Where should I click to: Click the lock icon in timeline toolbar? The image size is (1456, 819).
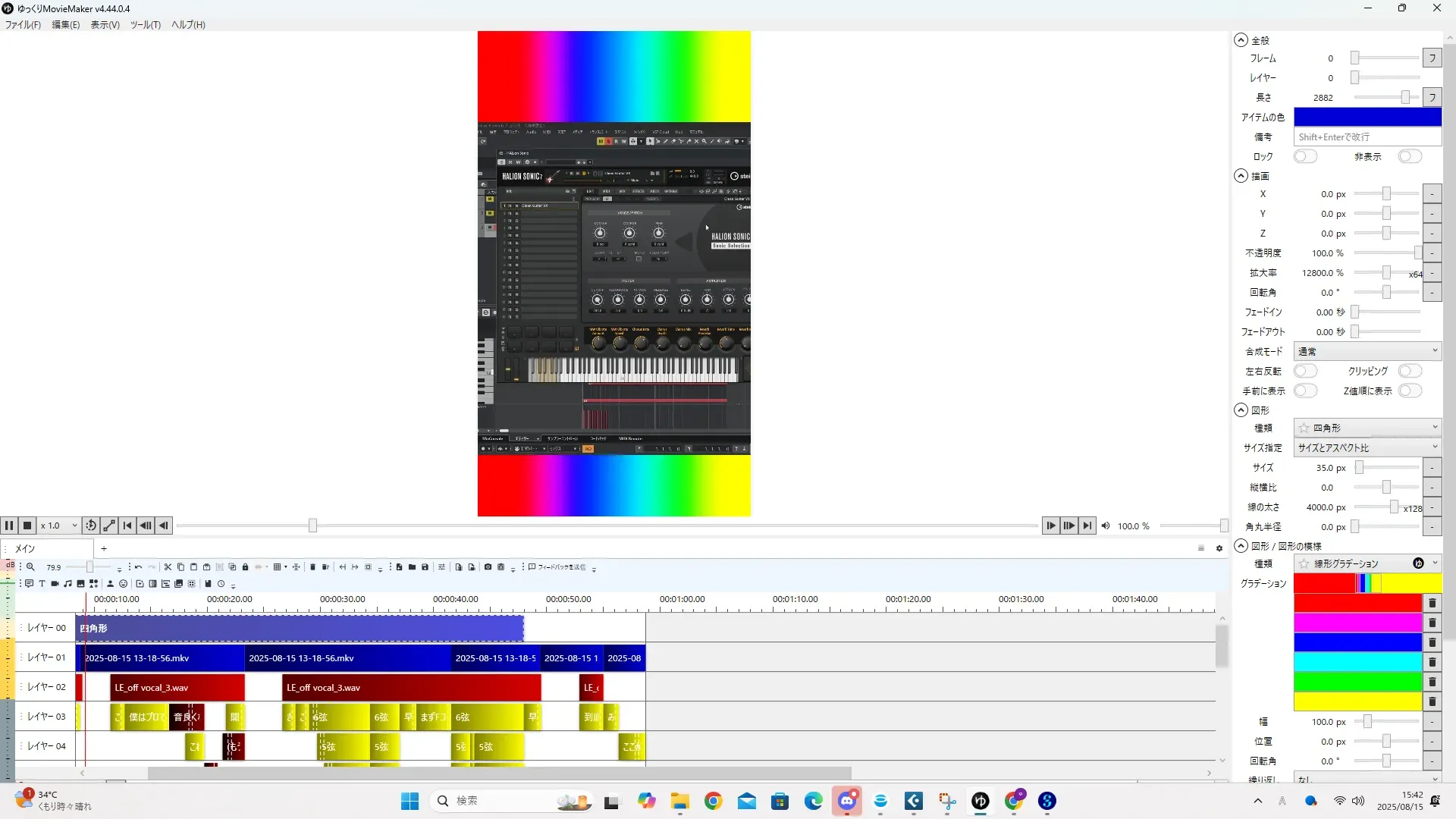click(245, 567)
